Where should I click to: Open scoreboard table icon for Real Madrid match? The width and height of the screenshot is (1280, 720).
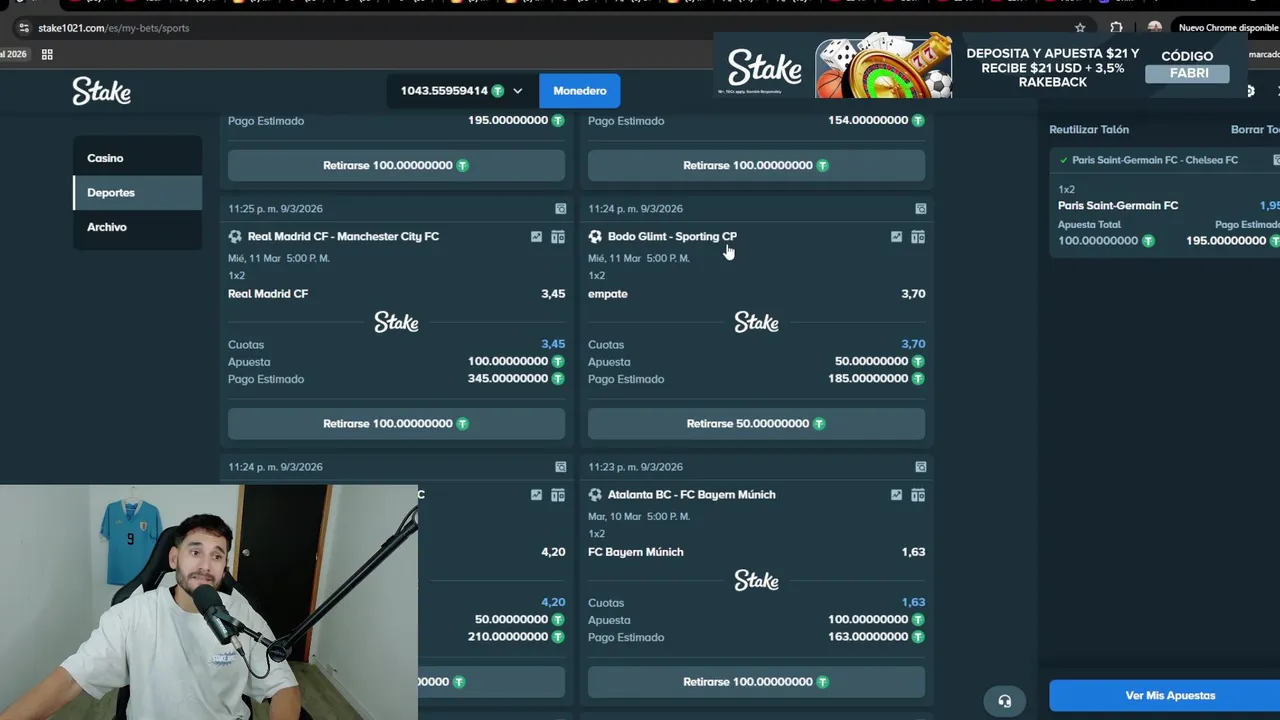pos(558,237)
